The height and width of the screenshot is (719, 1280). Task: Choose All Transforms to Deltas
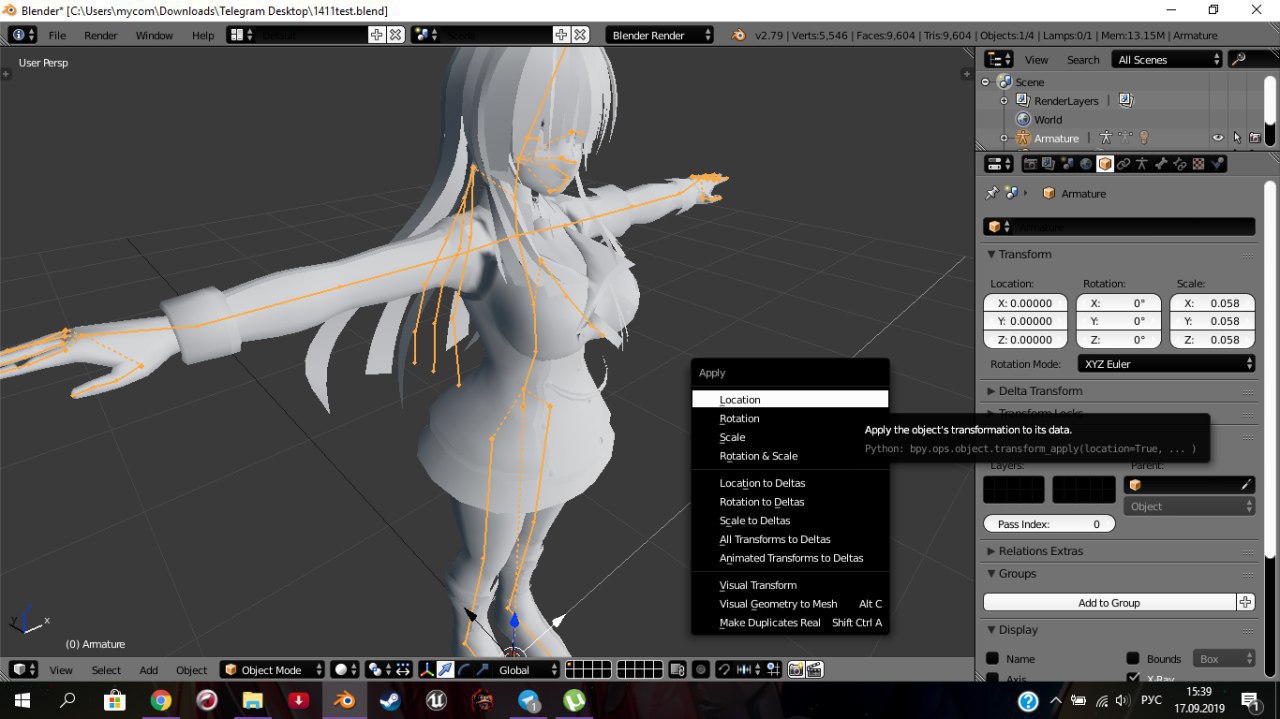click(790, 539)
